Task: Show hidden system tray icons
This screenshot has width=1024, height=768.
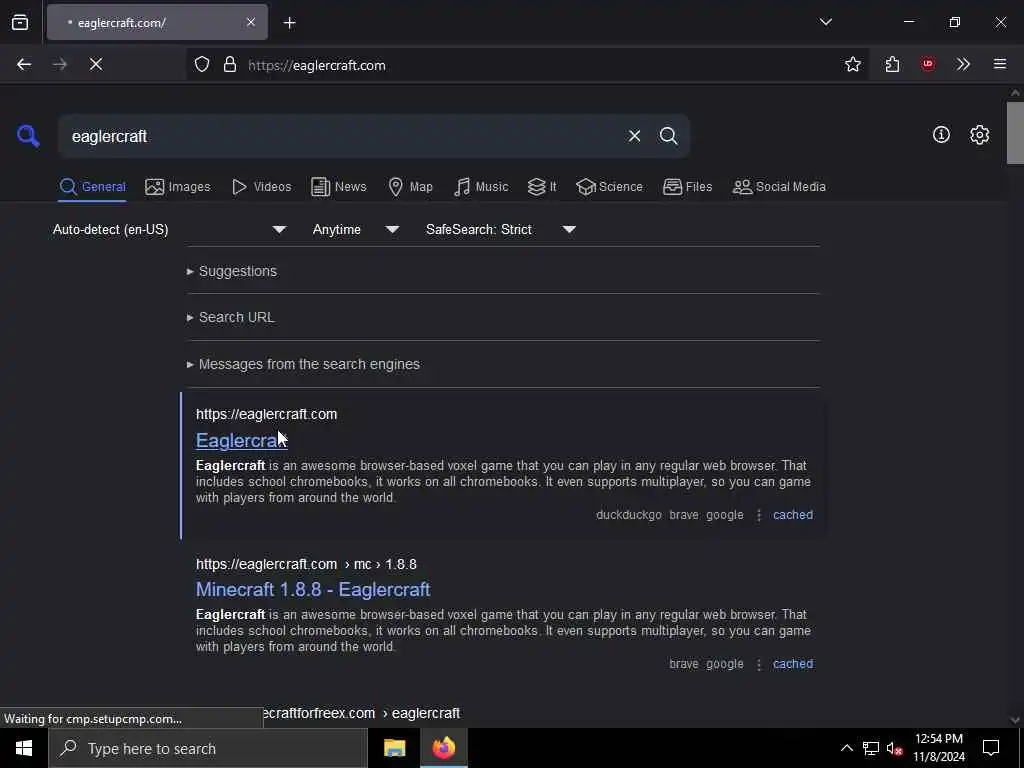Action: click(846, 748)
